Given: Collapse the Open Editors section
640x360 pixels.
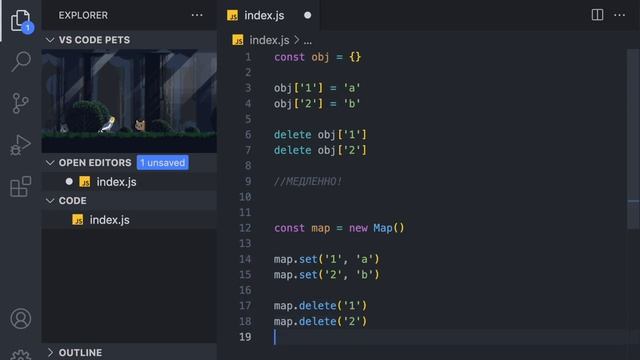Looking at the screenshot, I should 129,162.
